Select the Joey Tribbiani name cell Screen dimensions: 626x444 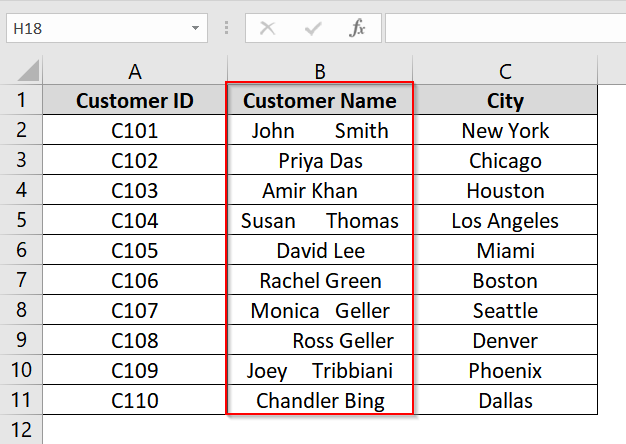[x=320, y=369]
